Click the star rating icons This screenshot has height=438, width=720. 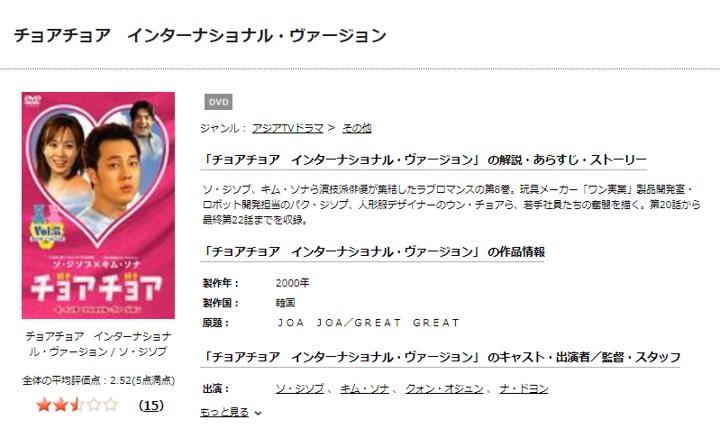(77, 405)
